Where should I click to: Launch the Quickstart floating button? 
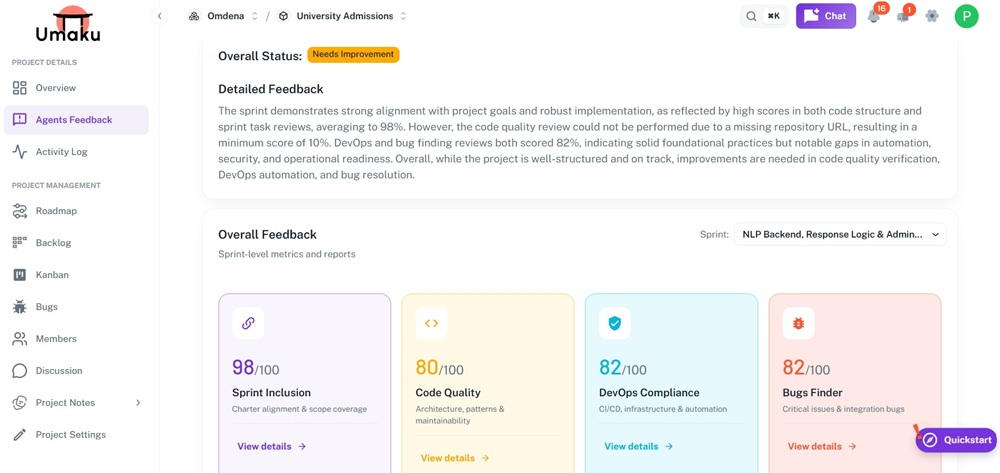click(957, 440)
